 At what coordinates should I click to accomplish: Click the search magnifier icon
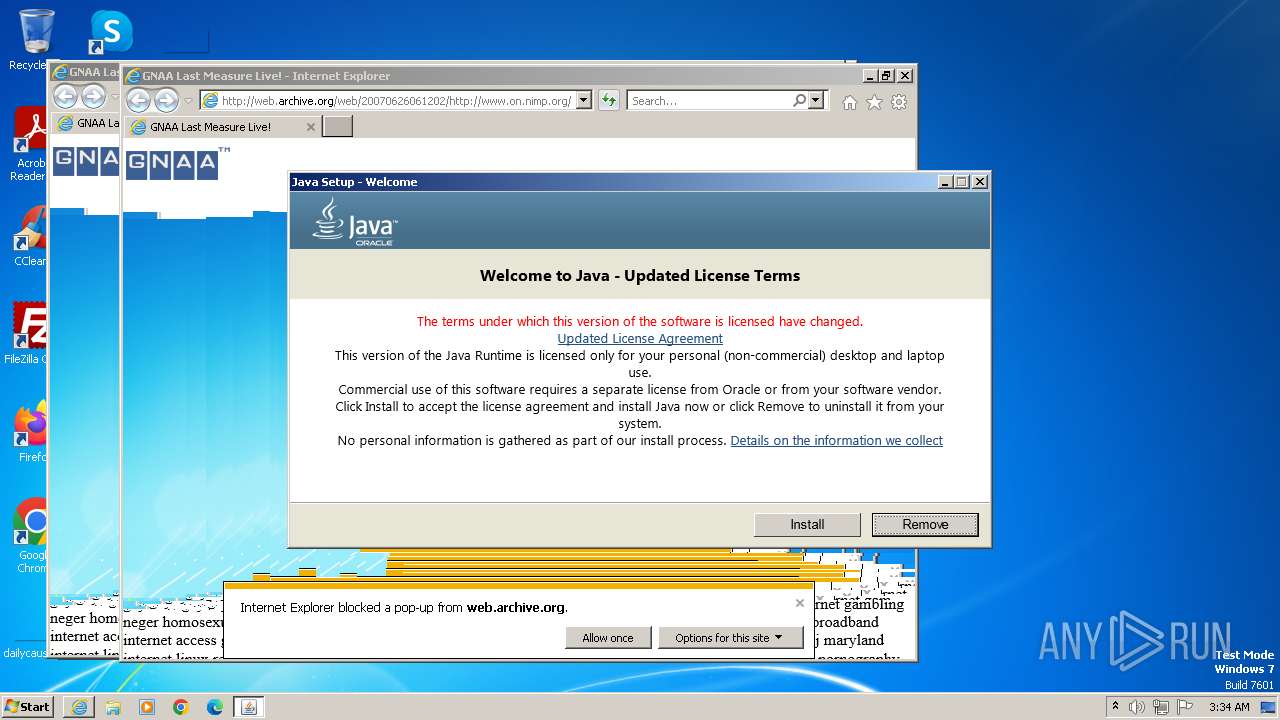point(799,100)
